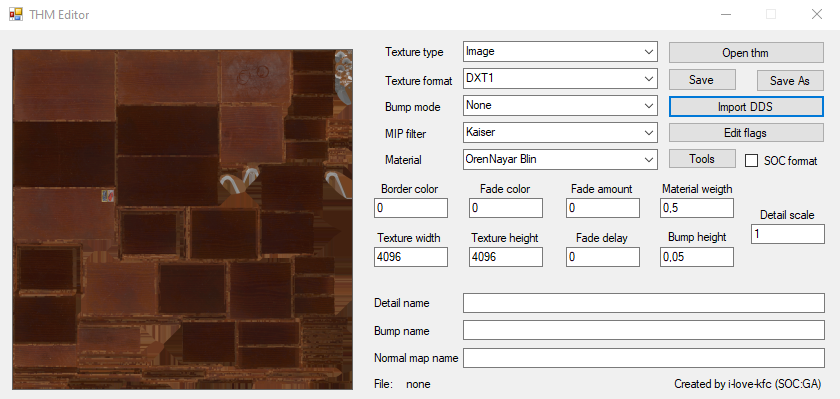The height and width of the screenshot is (399, 840).
Task: Select the Detail scale field
Action: [x=788, y=234]
